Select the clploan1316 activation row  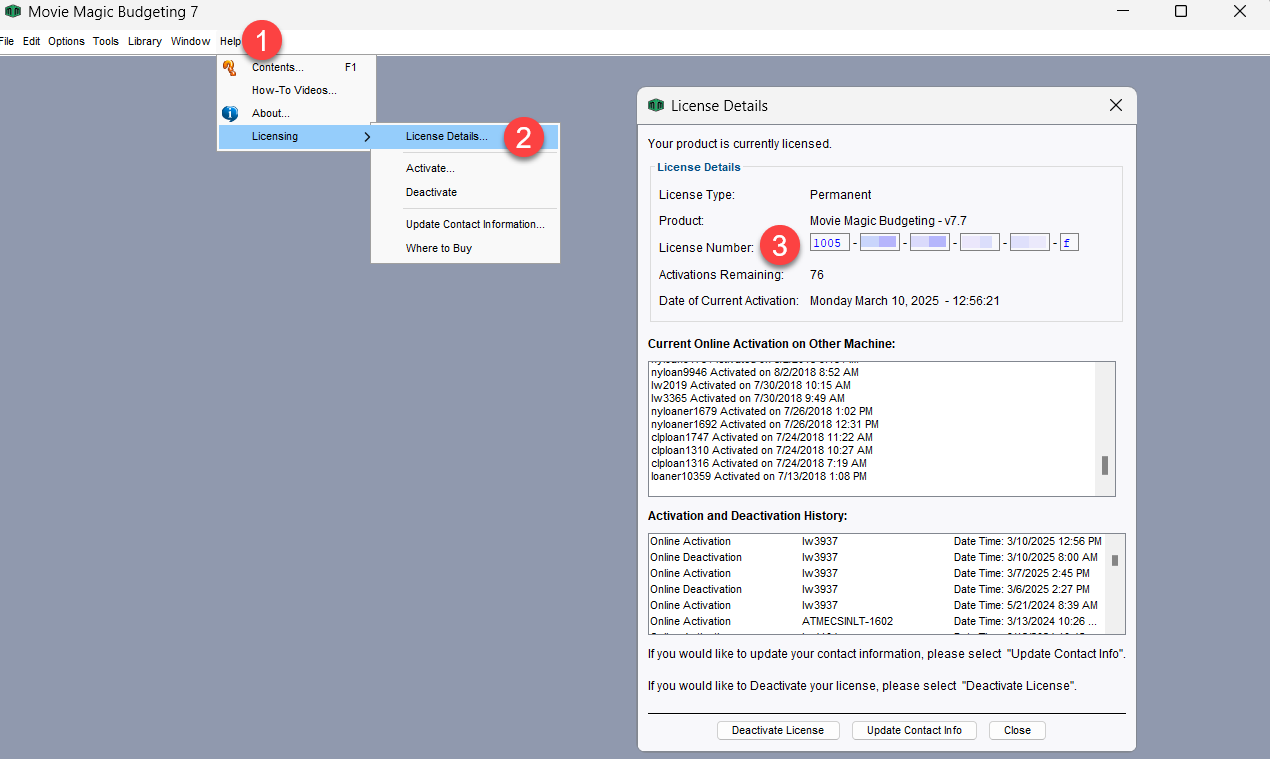click(871, 463)
